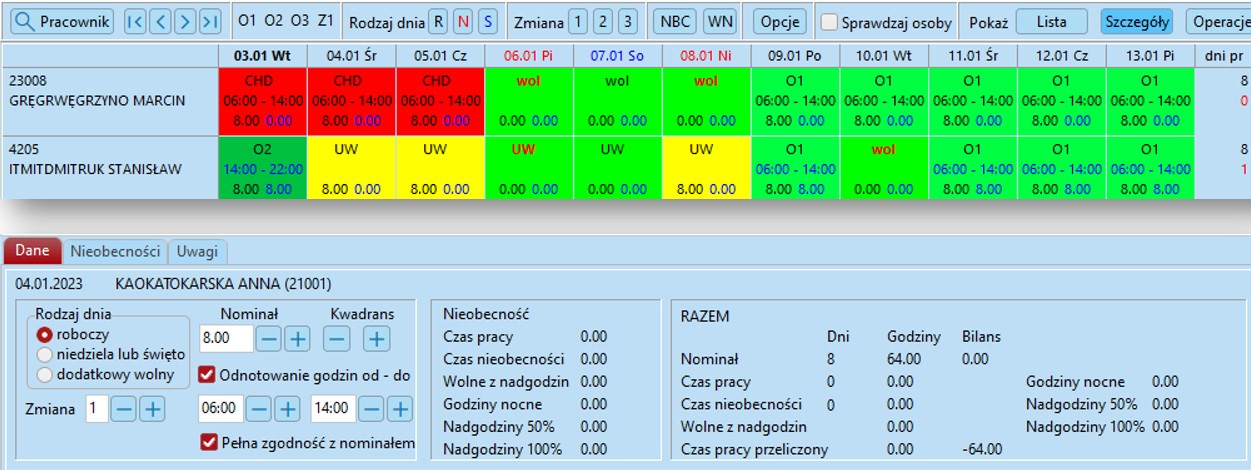The width and height of the screenshot is (1251, 470).
Task: Click the Zmiana number field
Action: (96, 408)
